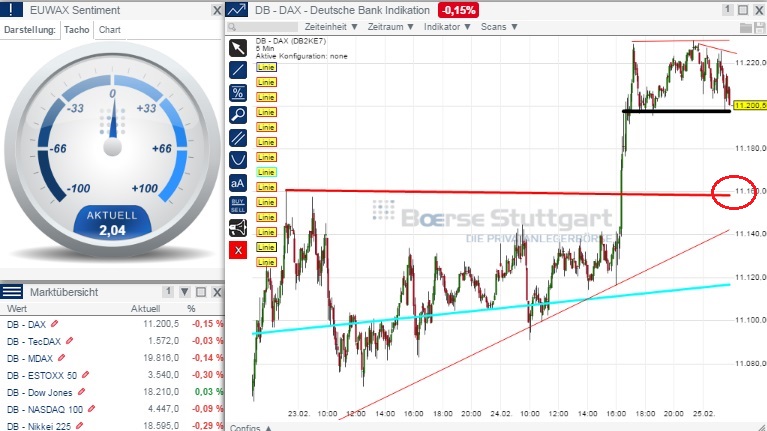The image size is (767, 431).
Task: Expand the Configs panel arrow
Action: click(x=269, y=428)
